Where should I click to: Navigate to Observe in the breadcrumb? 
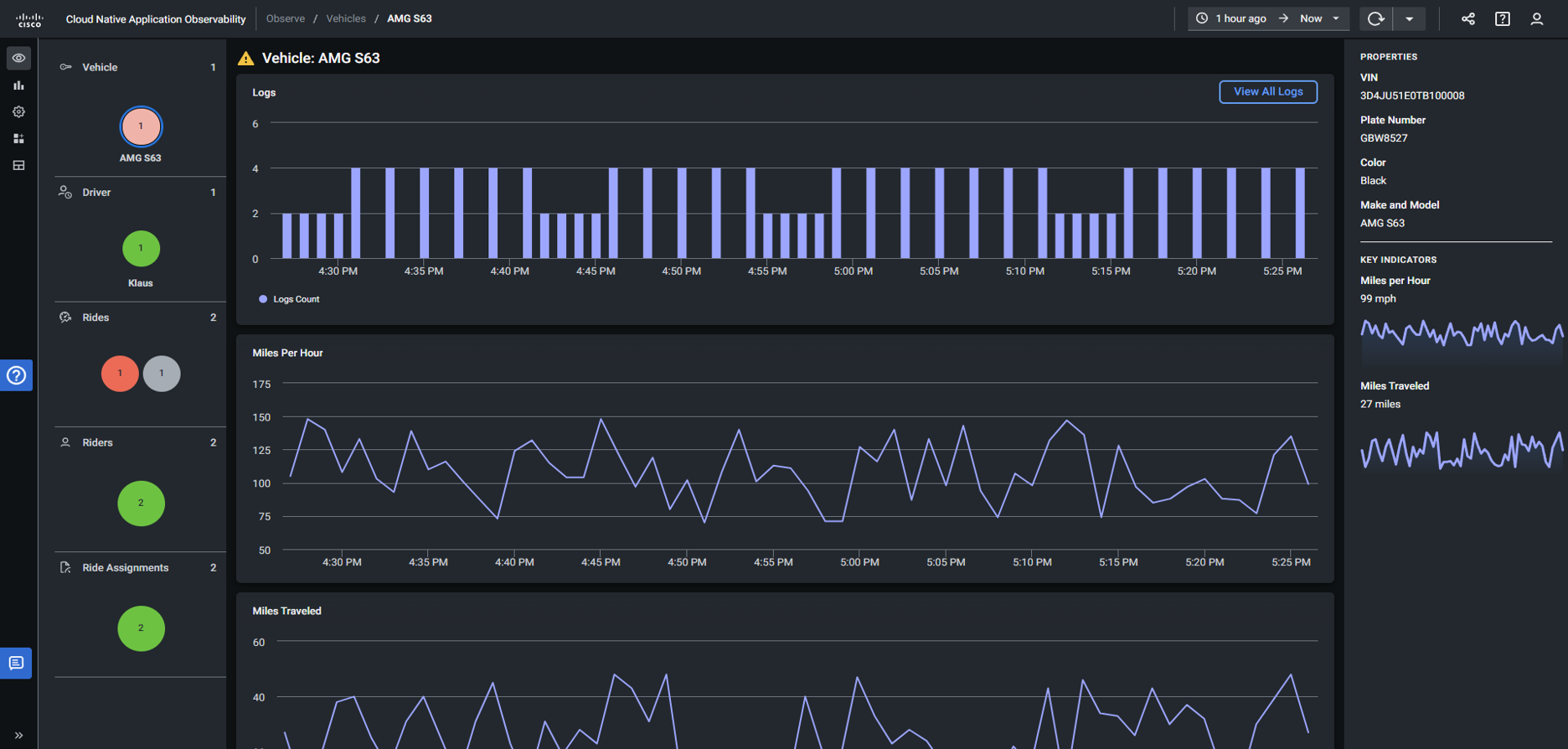[285, 18]
